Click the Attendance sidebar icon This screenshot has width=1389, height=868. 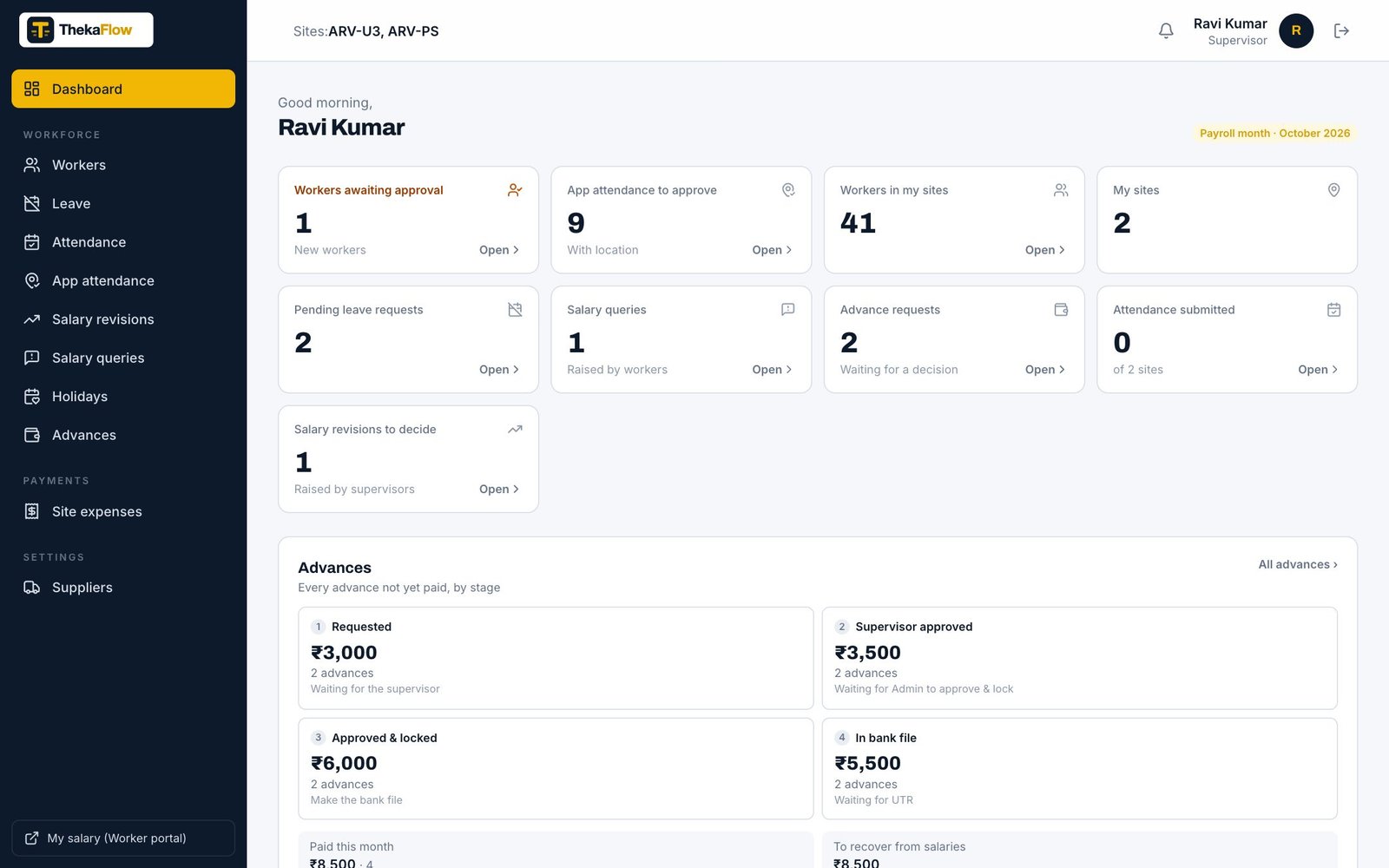pos(32,242)
